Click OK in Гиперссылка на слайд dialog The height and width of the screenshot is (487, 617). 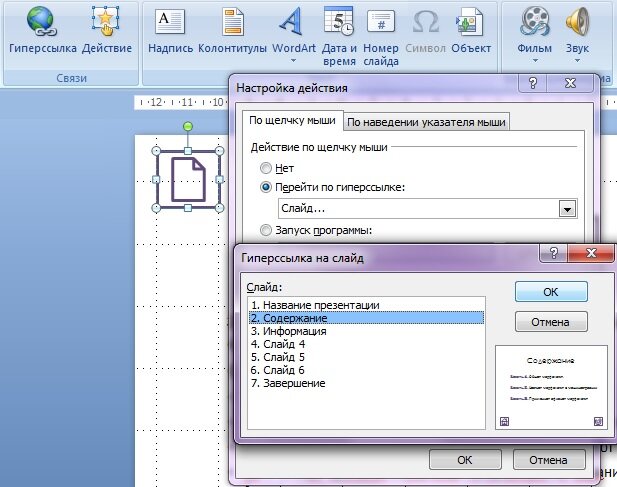[551, 292]
